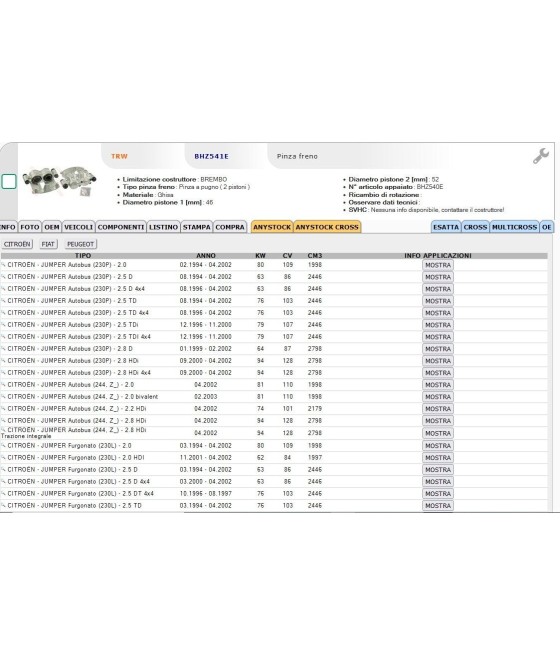Click the CM3 column header
Image resolution: width=560 pixels, height=655 pixels.
[315, 256]
